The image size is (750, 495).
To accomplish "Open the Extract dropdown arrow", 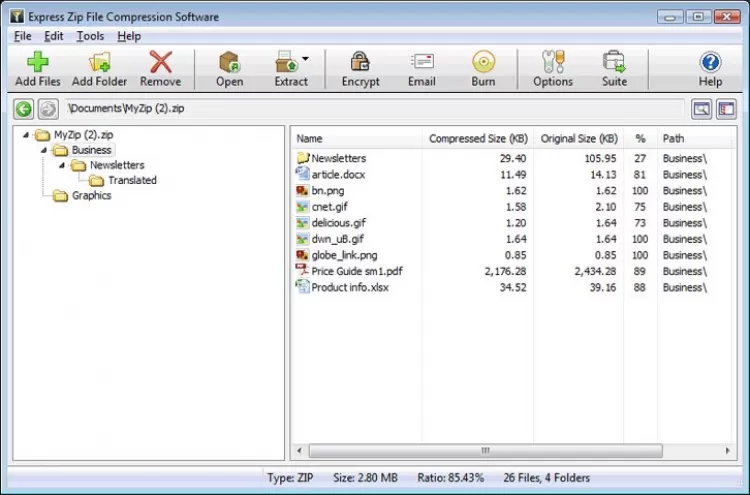I will coord(305,59).
